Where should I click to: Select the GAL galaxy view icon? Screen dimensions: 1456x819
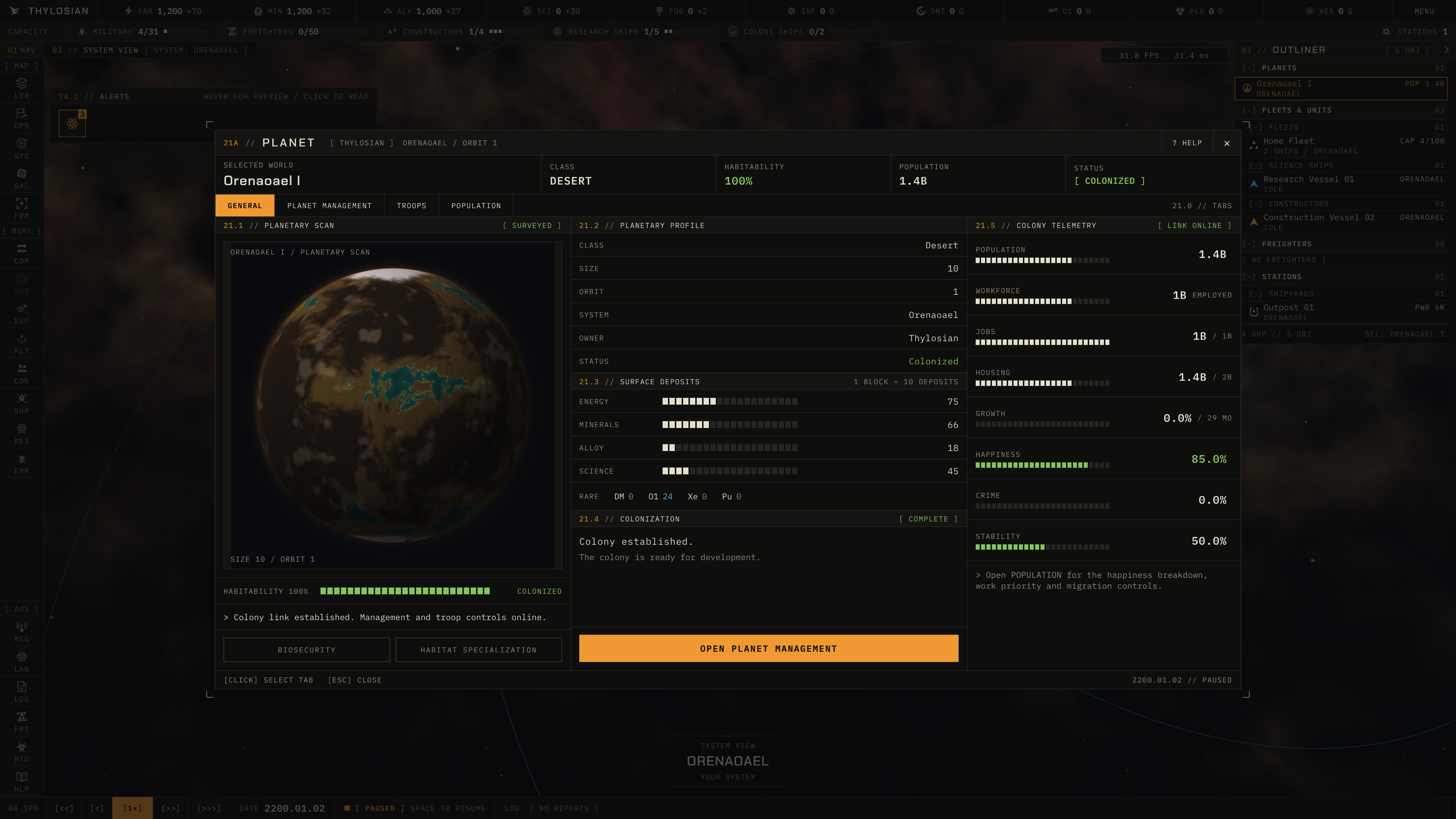coord(22,178)
